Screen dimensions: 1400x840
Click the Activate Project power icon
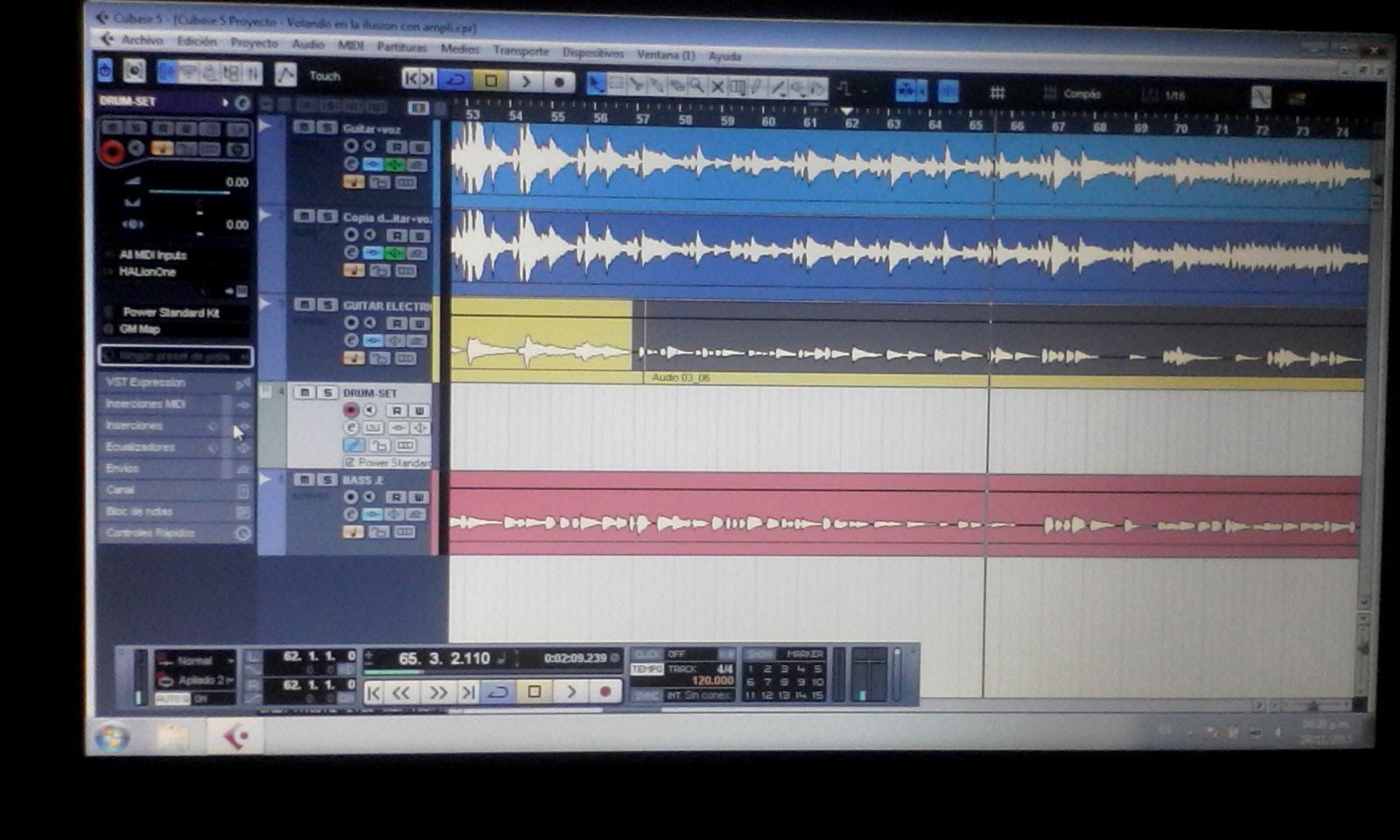105,70
